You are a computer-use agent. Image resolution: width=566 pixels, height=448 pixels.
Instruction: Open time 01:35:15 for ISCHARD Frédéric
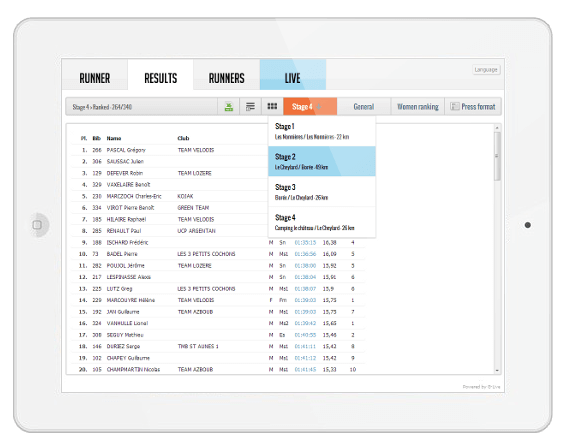[305, 243]
